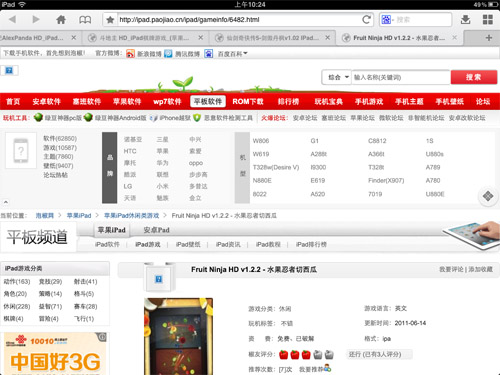Viewport: 500px width, 375px height.
Task: Rate the game using the fourth apple
Action: click(318, 355)
